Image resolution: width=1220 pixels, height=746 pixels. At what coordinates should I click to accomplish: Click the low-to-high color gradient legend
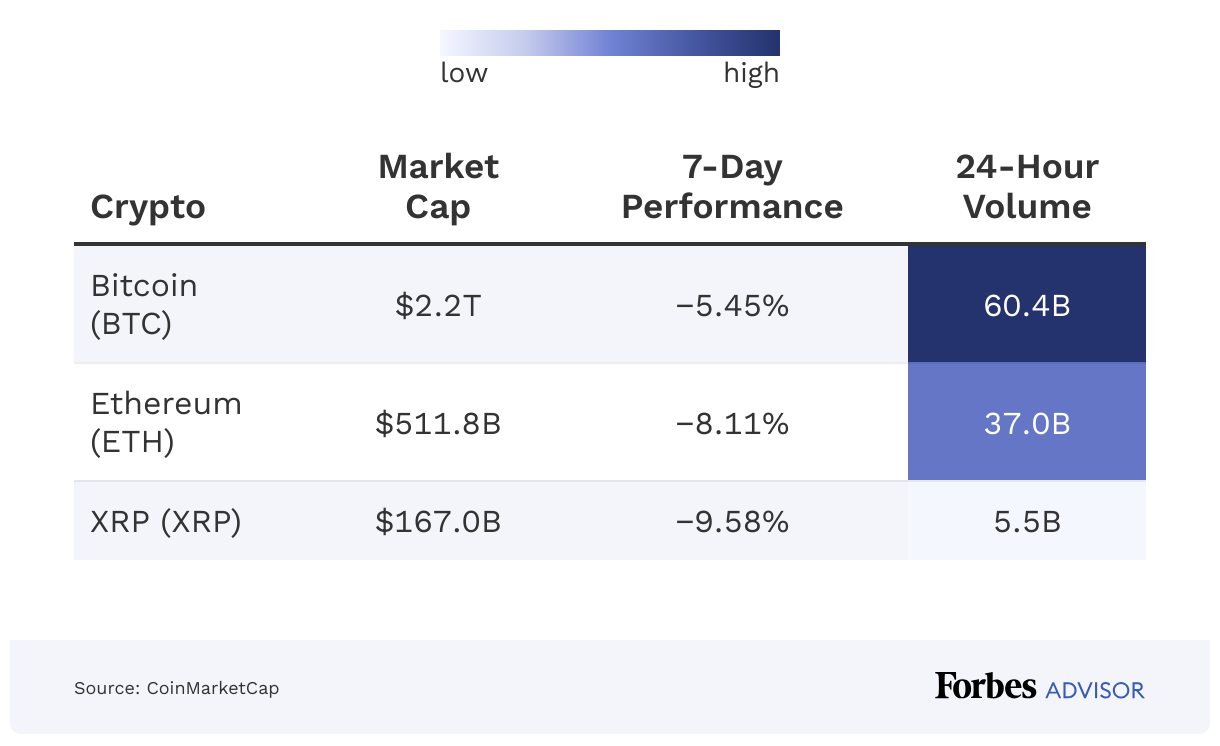609,43
